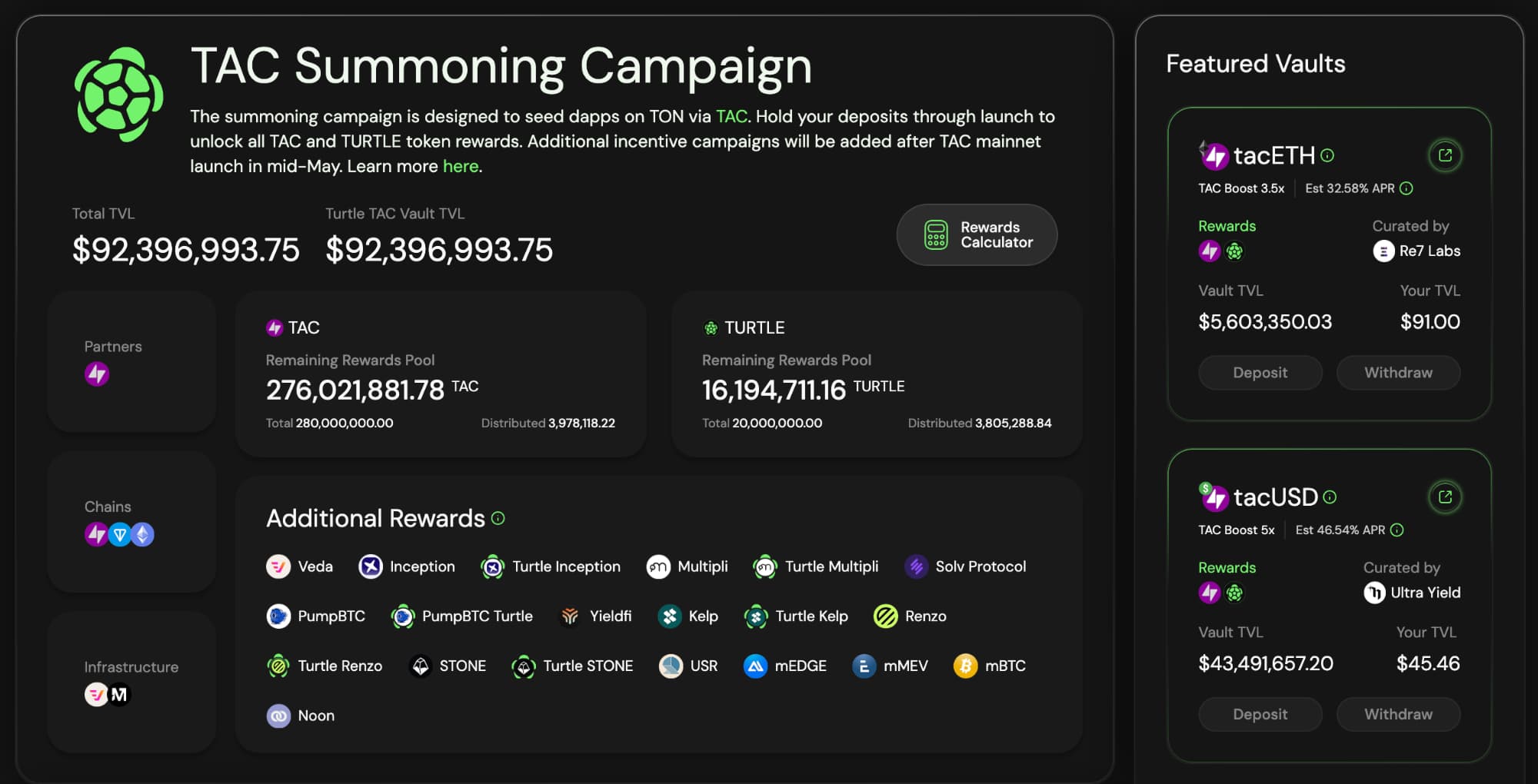This screenshot has width=1538, height=784.
Task: Click the info icon beside Est 32.58% APR
Action: click(x=1407, y=188)
